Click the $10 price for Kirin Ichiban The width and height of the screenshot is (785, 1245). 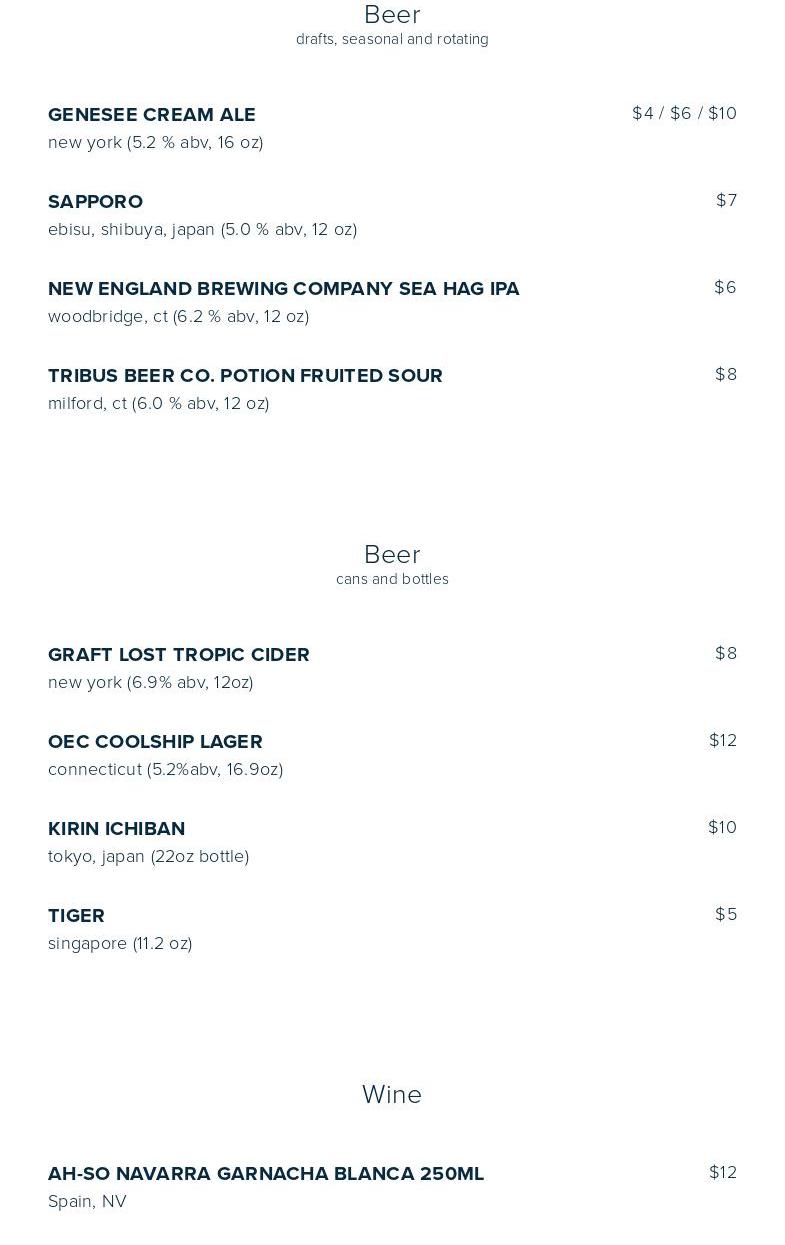[722, 828]
